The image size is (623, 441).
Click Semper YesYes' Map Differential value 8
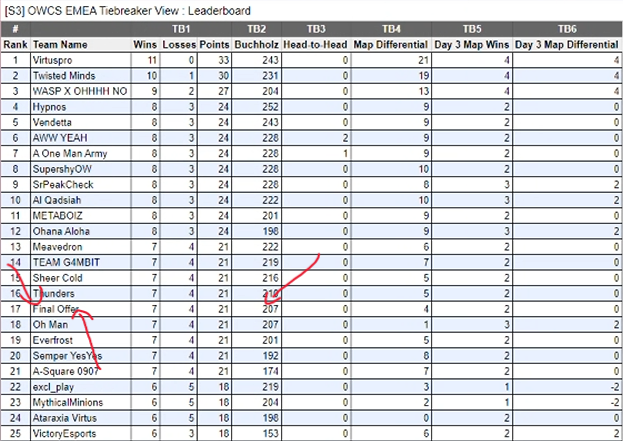(x=426, y=356)
